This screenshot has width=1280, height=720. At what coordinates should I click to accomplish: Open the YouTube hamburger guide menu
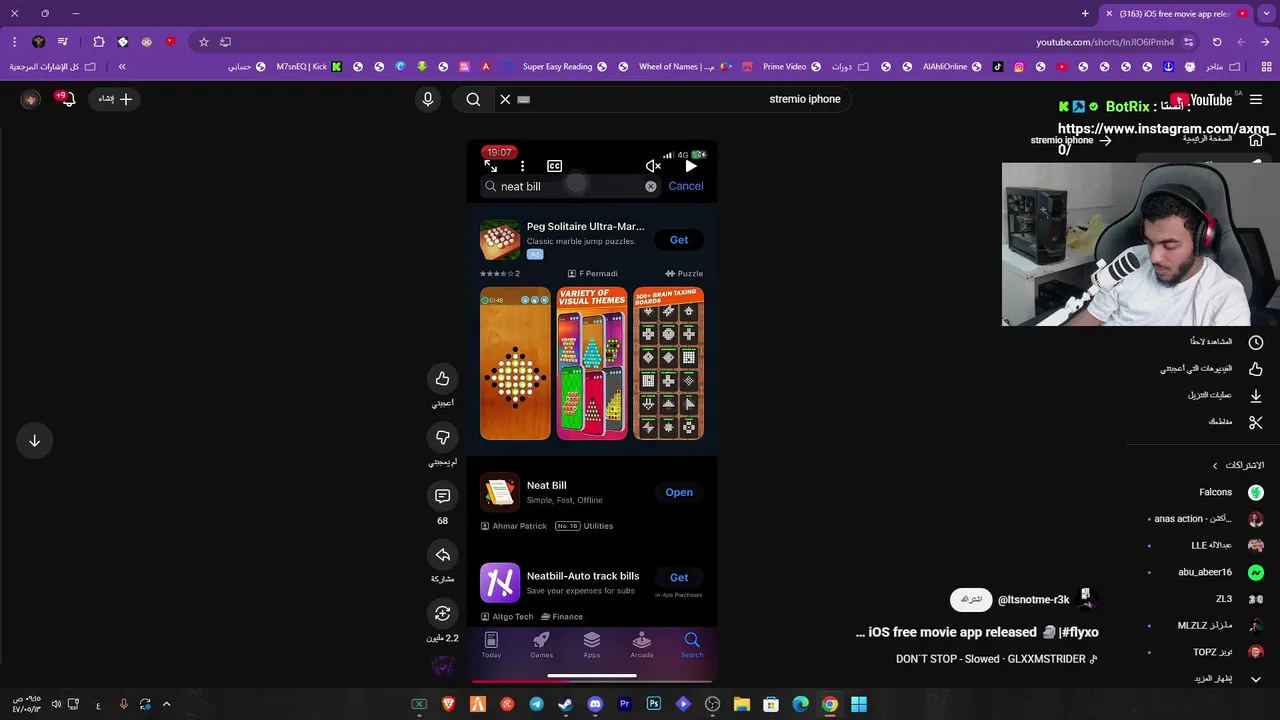1256,99
